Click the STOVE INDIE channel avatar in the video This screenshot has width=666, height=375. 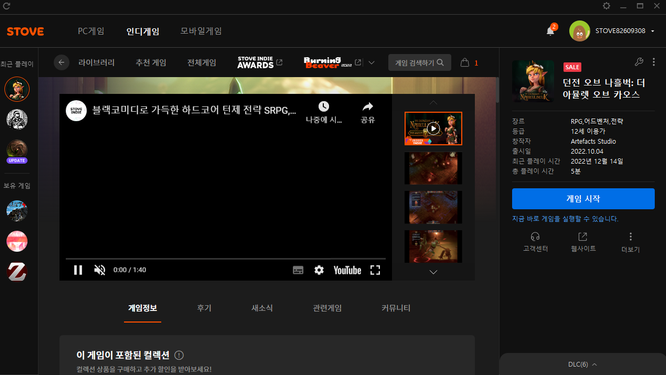pos(76,110)
